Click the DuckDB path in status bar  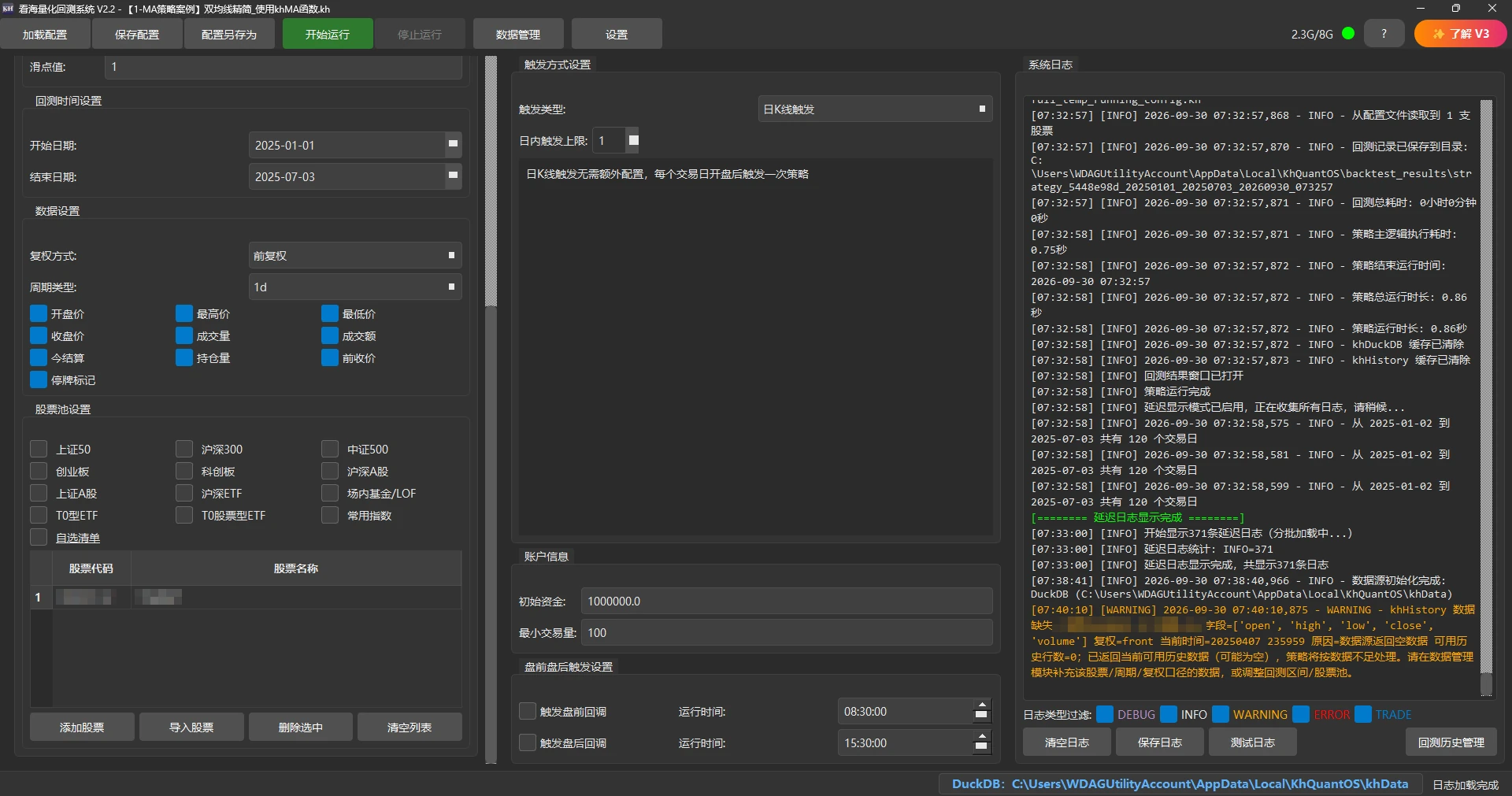(x=1180, y=784)
